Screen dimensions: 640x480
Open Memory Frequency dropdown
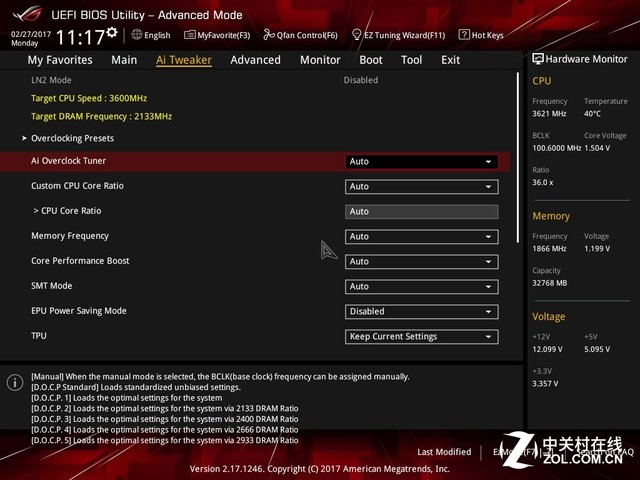(x=421, y=237)
